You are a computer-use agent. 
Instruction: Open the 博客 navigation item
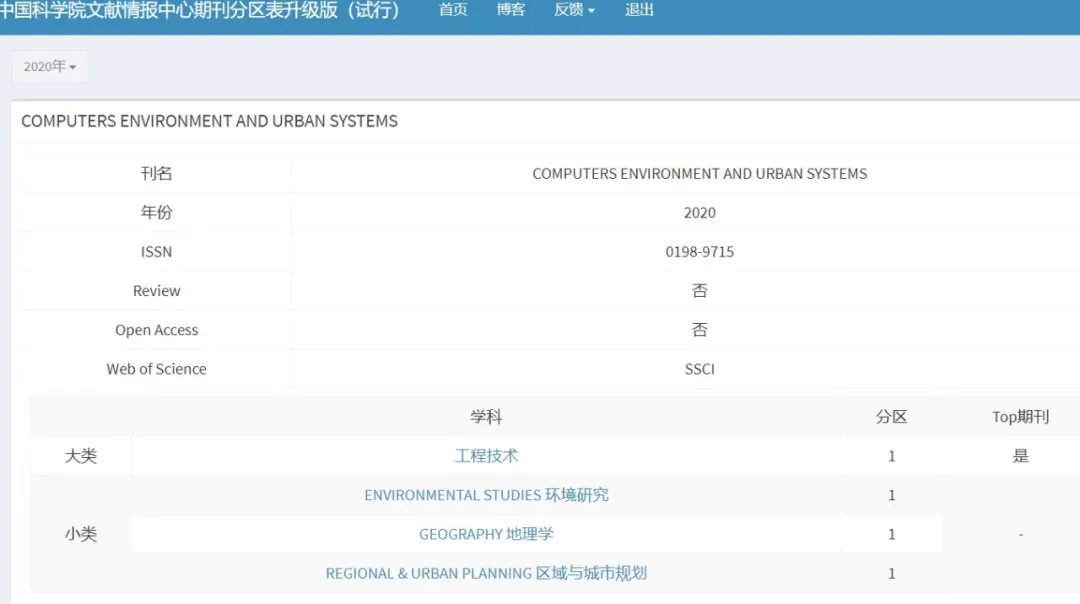pyautogui.click(x=511, y=10)
